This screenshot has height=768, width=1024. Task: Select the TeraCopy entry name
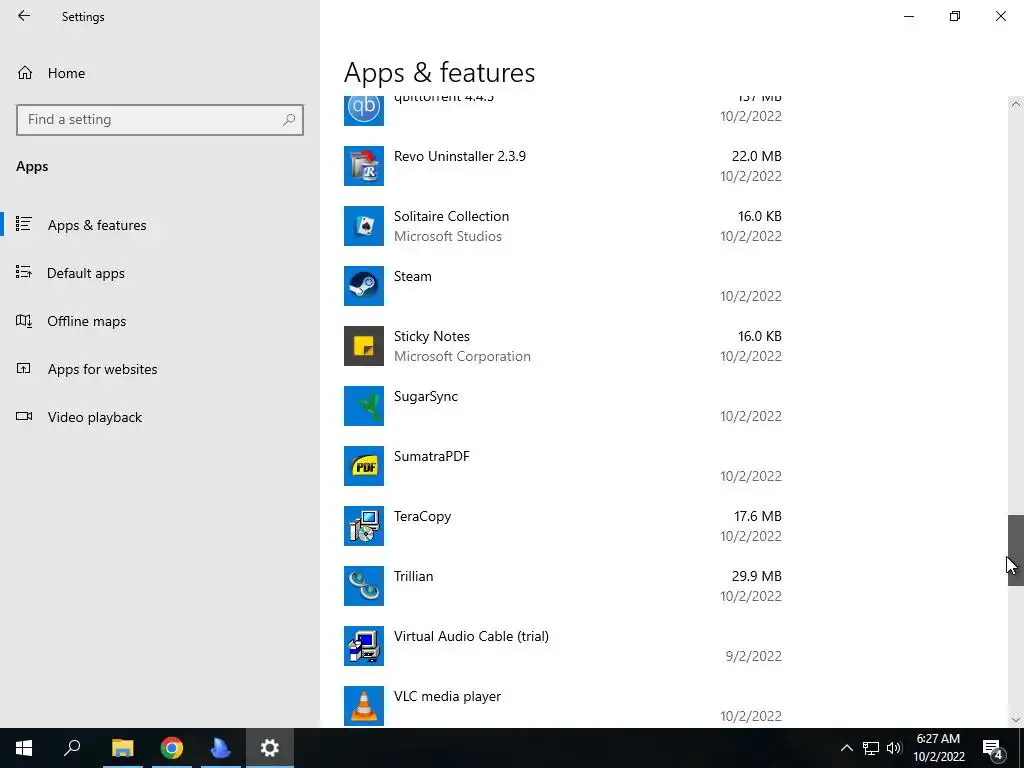pos(423,517)
